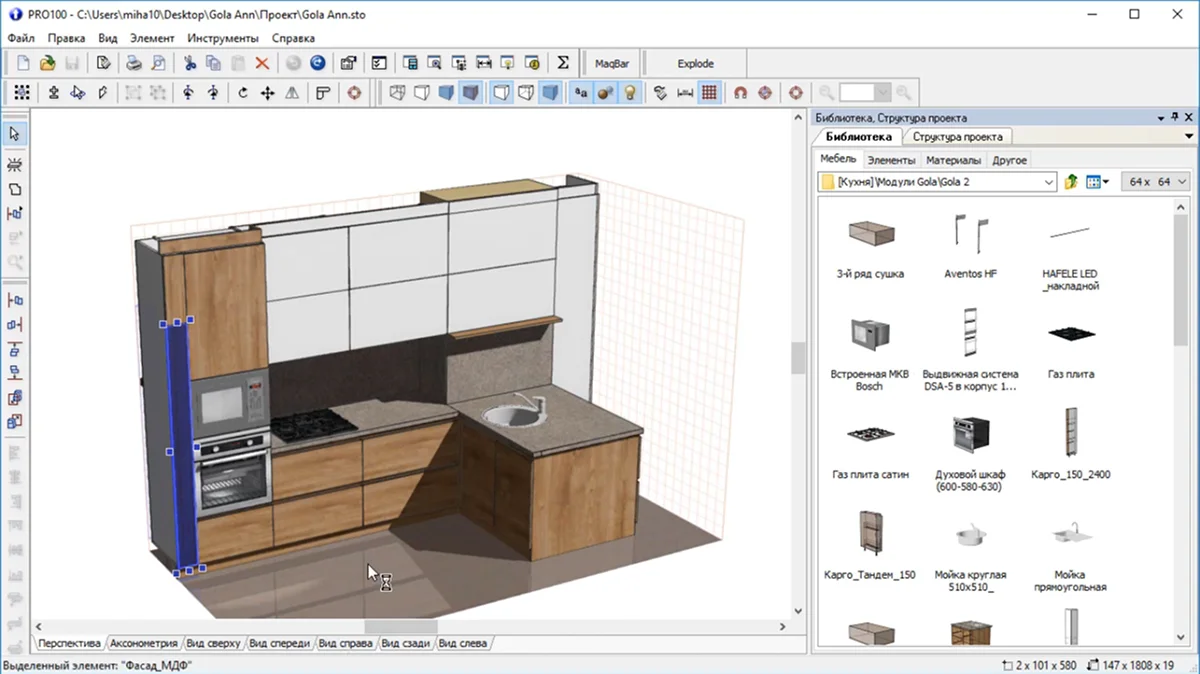
Task: Click the red magnet snap icon
Action: [740, 93]
